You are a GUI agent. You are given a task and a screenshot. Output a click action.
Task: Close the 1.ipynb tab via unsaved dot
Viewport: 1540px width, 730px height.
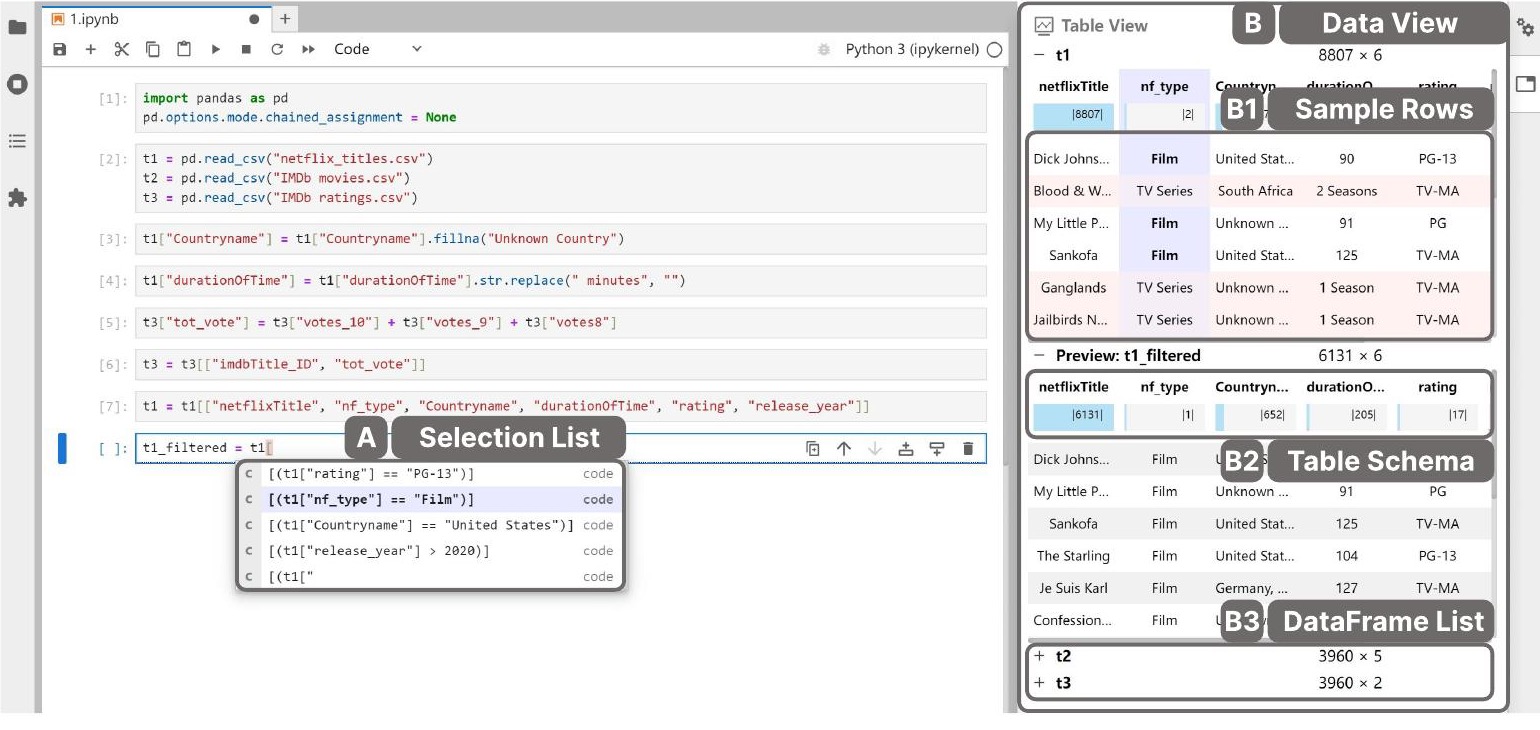[254, 18]
